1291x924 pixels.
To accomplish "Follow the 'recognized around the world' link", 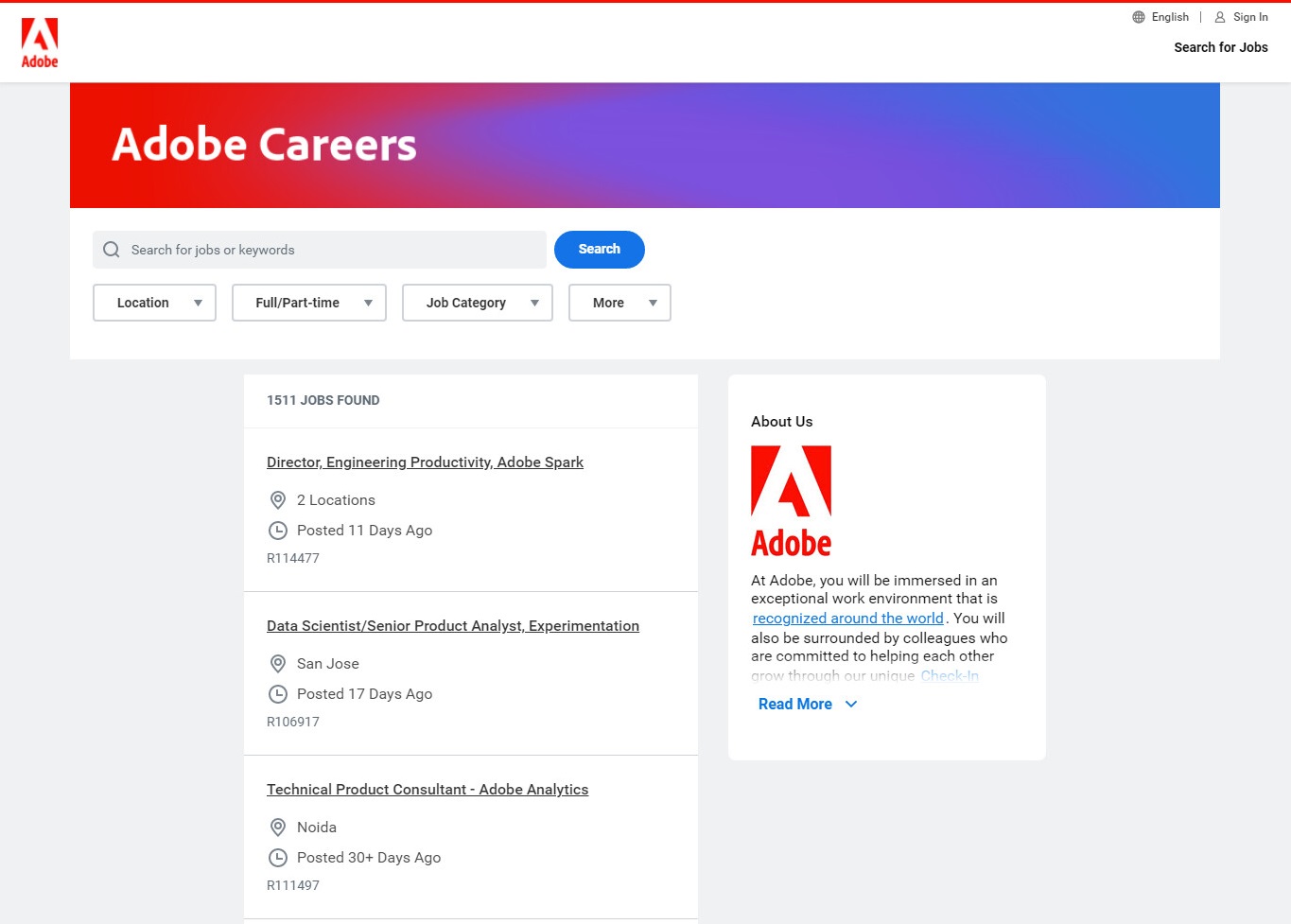I will coord(847,619).
